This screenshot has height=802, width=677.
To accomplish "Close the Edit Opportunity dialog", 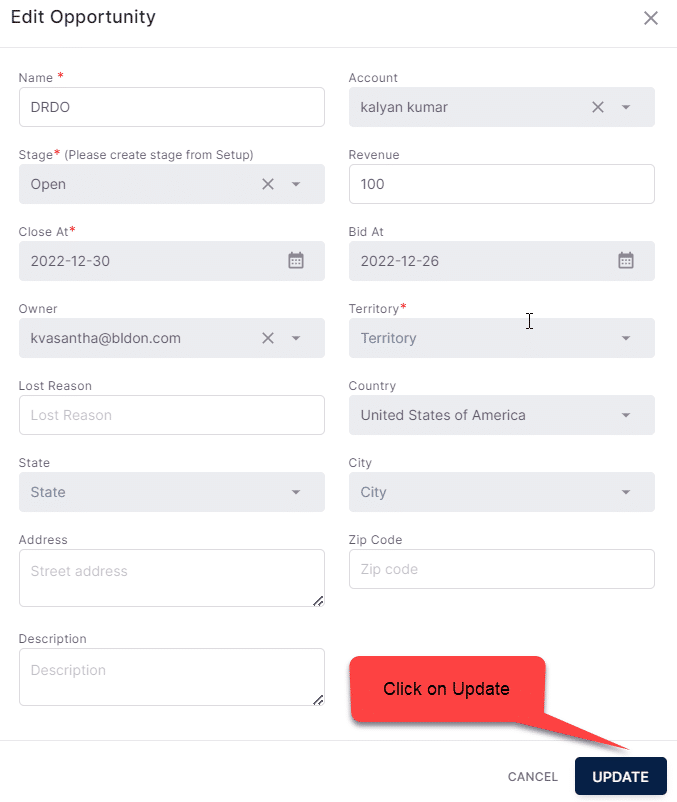I will point(651,18).
